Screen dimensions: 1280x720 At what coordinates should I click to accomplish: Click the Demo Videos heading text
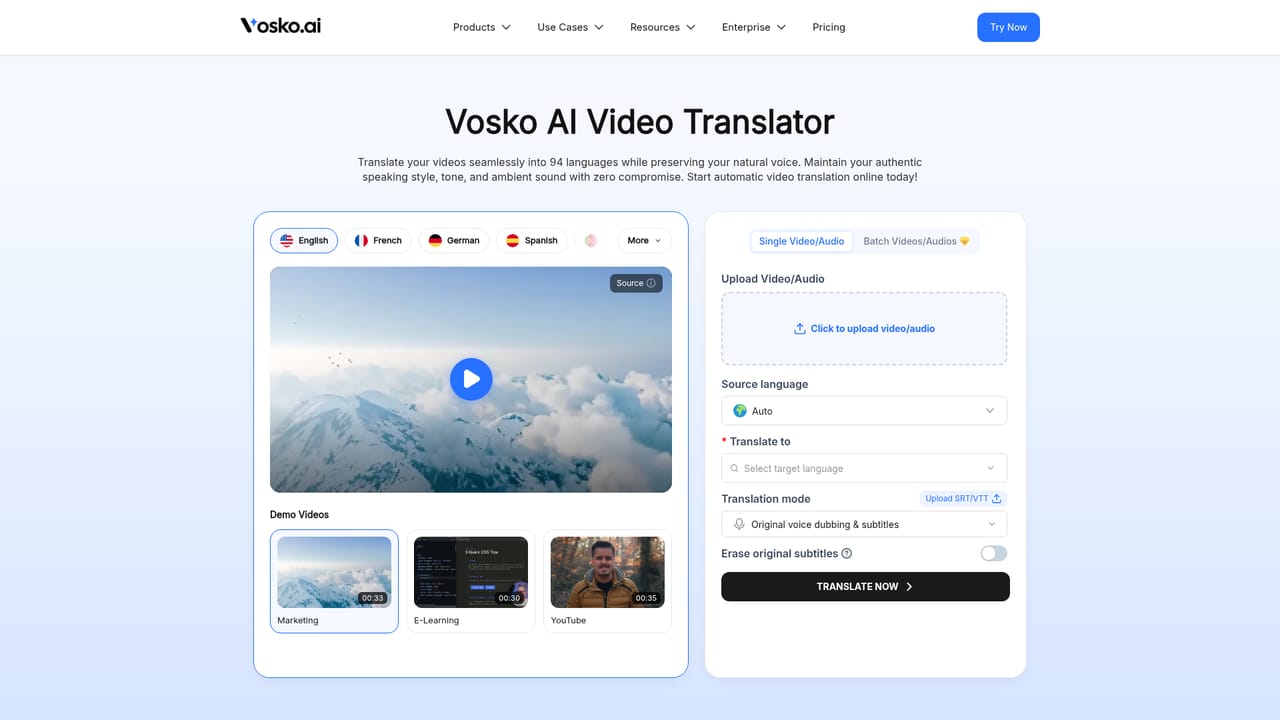pos(299,515)
